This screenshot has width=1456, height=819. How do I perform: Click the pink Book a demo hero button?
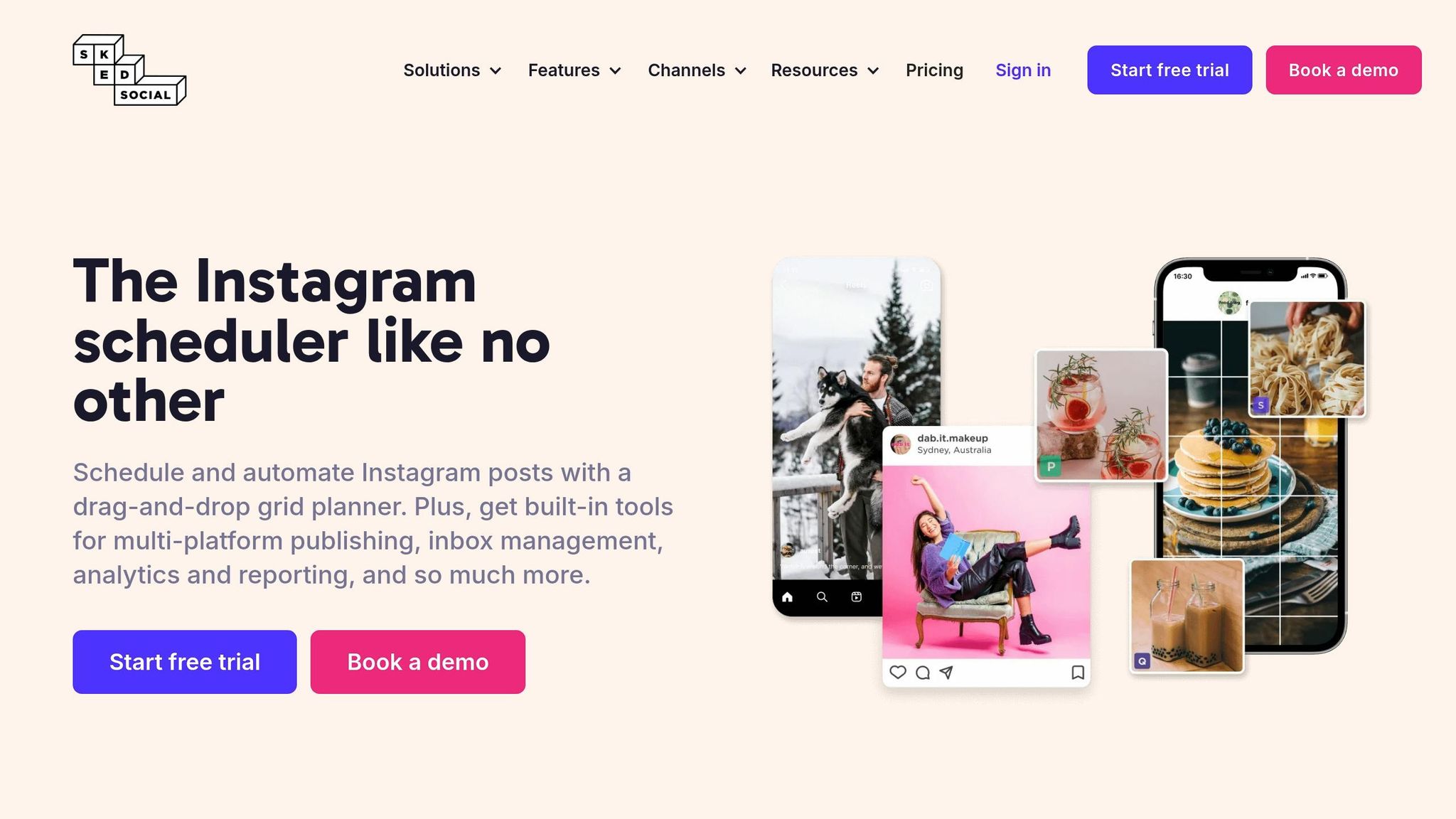click(x=418, y=662)
